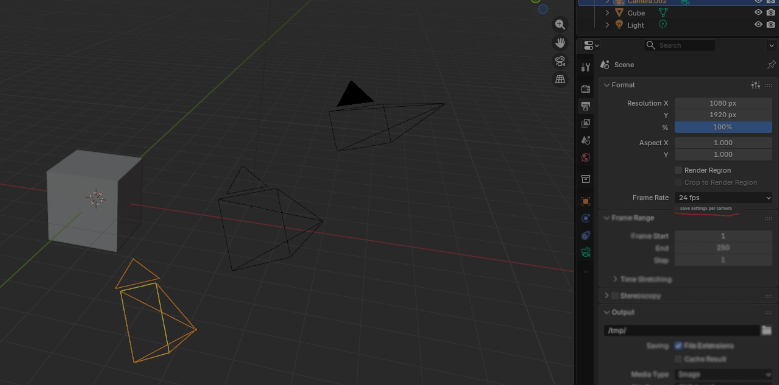This screenshot has width=779, height=385.
Task: Click the properties Search field
Action: 680,45
